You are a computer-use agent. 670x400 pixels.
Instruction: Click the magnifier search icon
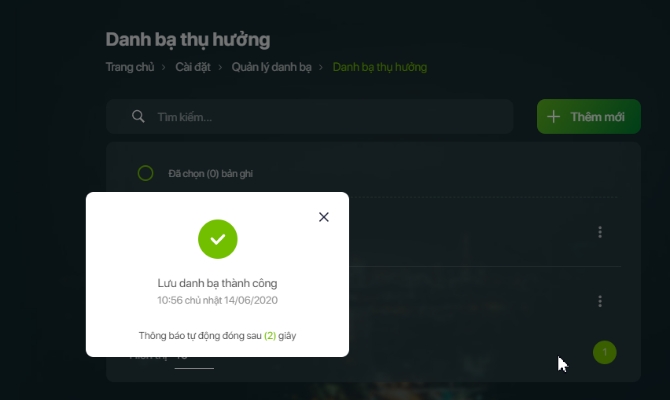138,116
